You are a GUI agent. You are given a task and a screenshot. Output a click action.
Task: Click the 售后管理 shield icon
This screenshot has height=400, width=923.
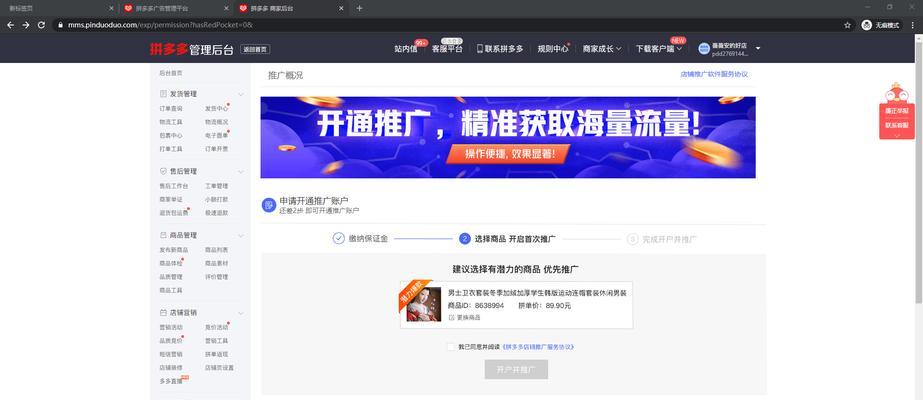click(163, 171)
